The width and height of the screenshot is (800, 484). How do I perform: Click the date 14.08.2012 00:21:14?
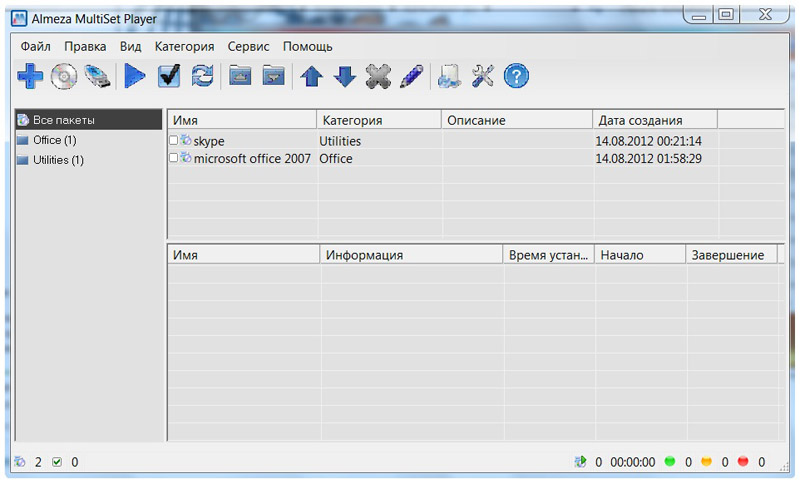pos(648,141)
